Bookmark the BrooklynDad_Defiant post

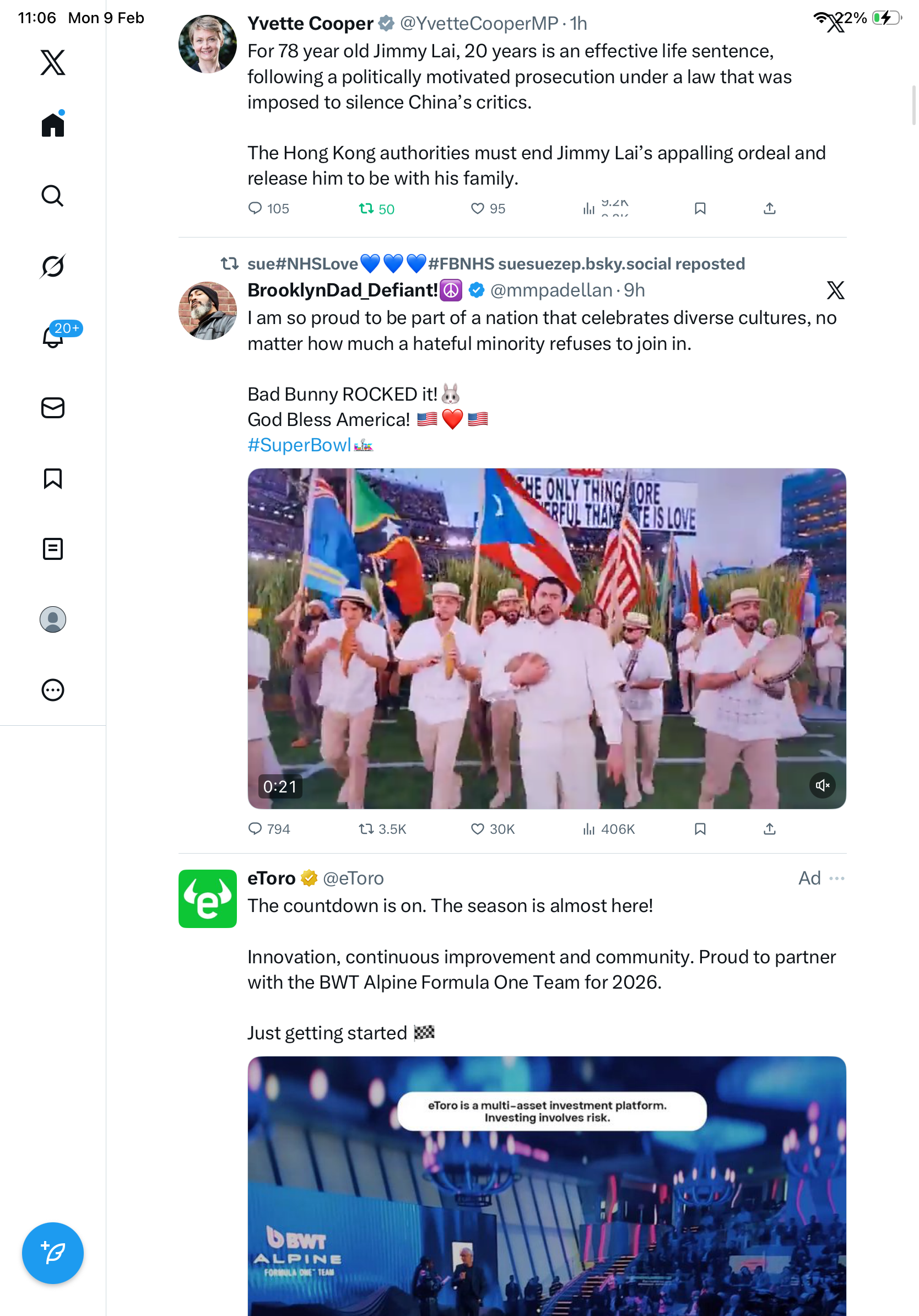click(700, 829)
